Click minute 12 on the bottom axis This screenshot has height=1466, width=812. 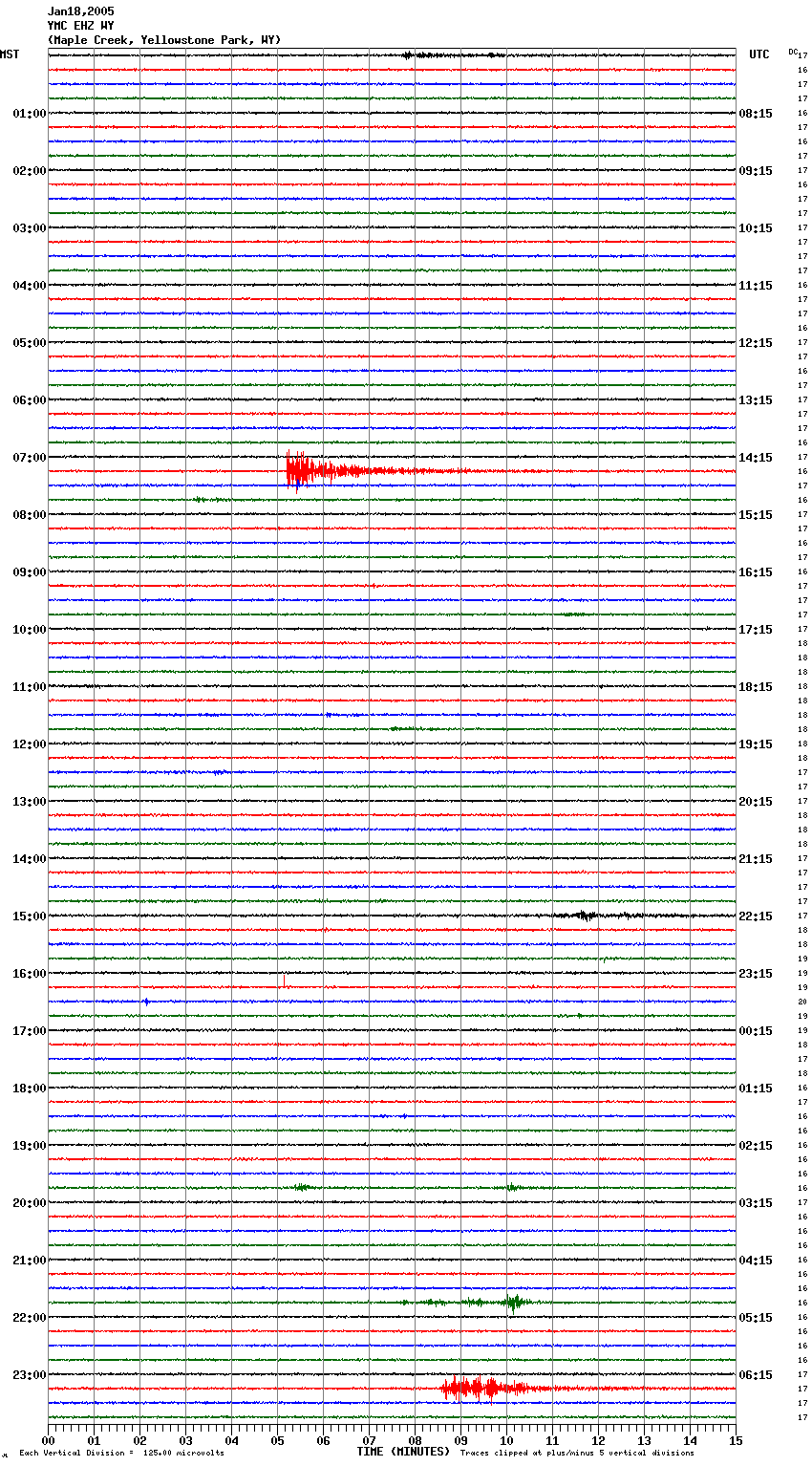(x=598, y=1440)
